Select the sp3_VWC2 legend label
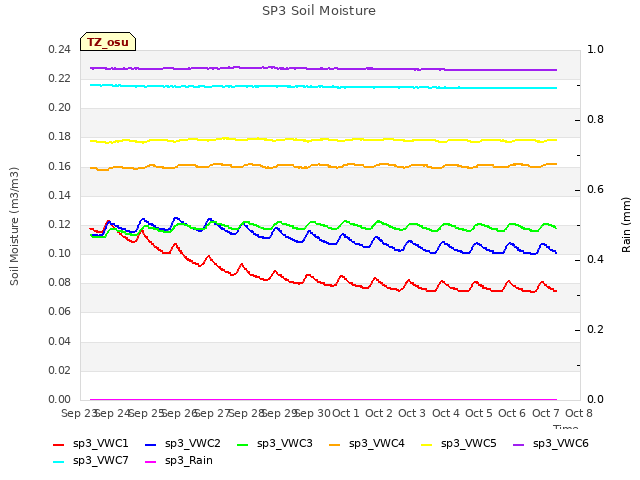Viewport: 640px width, 480px height. [x=193, y=444]
